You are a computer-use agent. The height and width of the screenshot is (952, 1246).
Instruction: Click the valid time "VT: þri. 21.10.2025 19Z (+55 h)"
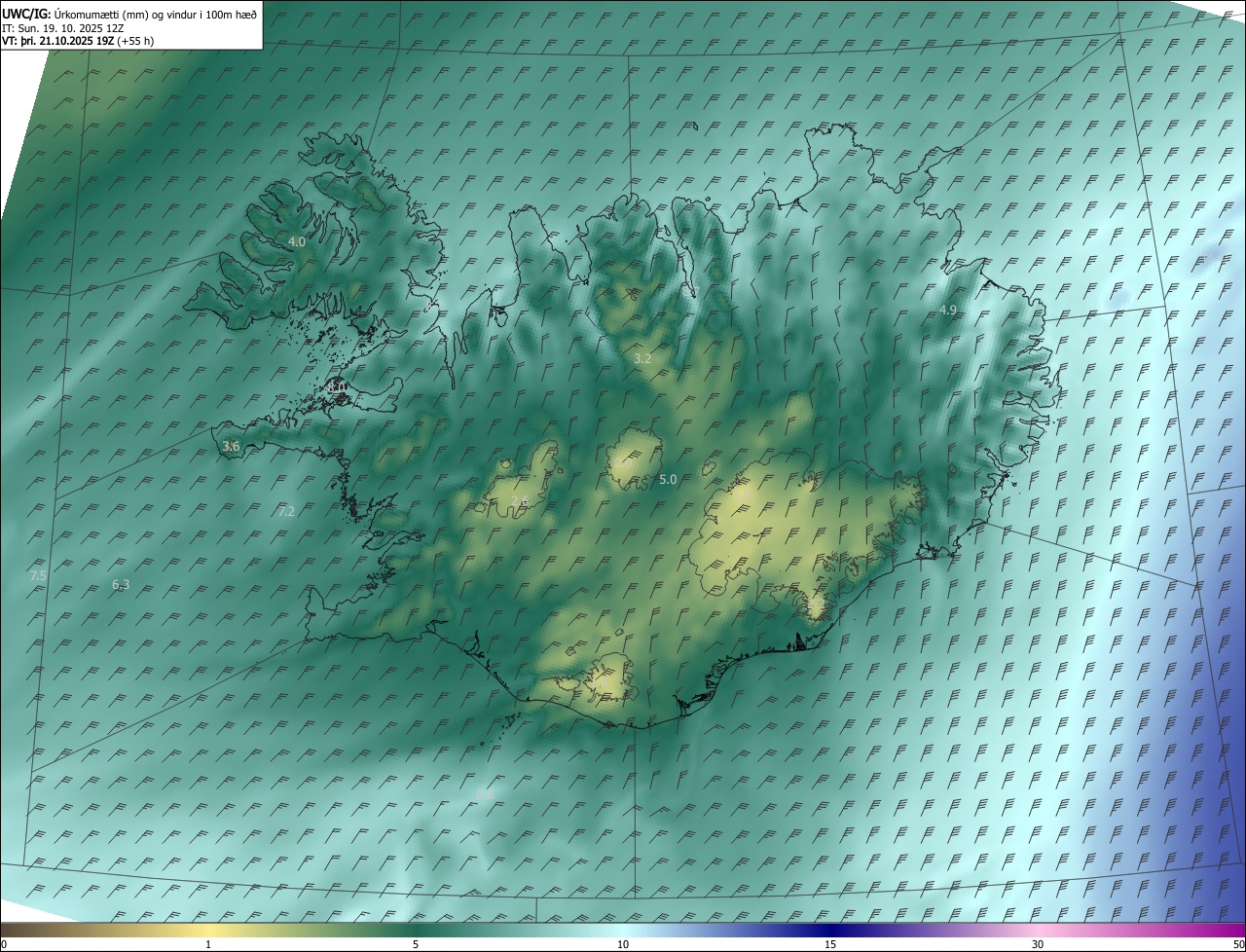pos(78,41)
